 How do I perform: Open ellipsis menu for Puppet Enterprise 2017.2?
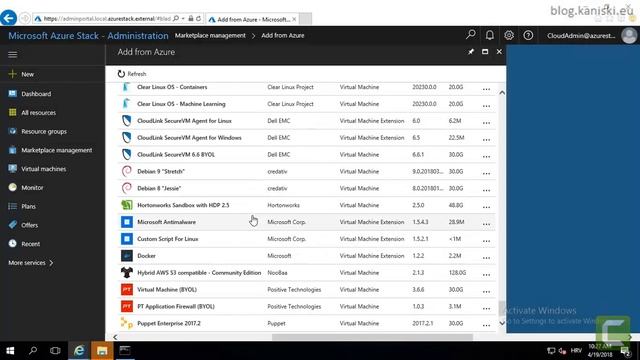[486, 325]
